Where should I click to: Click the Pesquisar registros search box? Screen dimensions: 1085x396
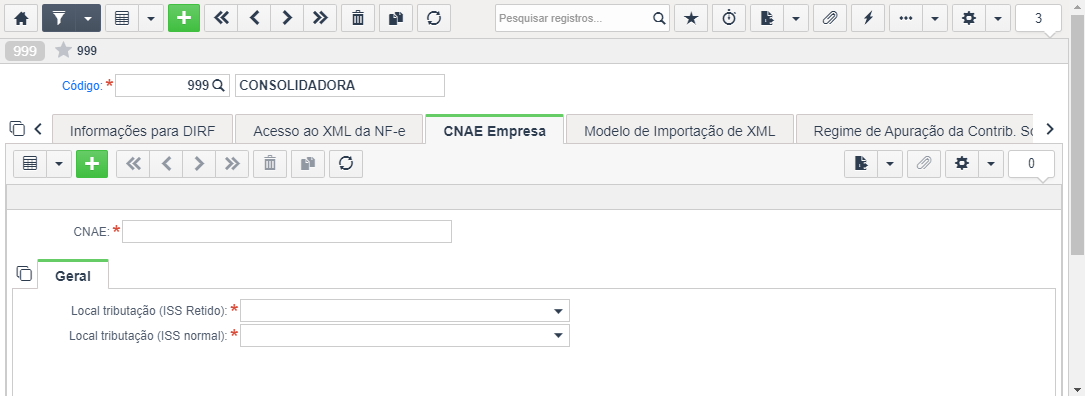point(582,19)
